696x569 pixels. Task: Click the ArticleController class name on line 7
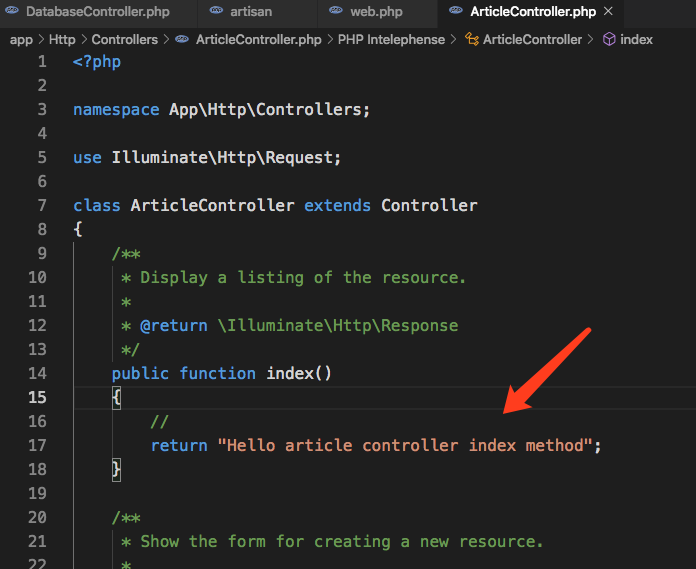click(x=212, y=205)
